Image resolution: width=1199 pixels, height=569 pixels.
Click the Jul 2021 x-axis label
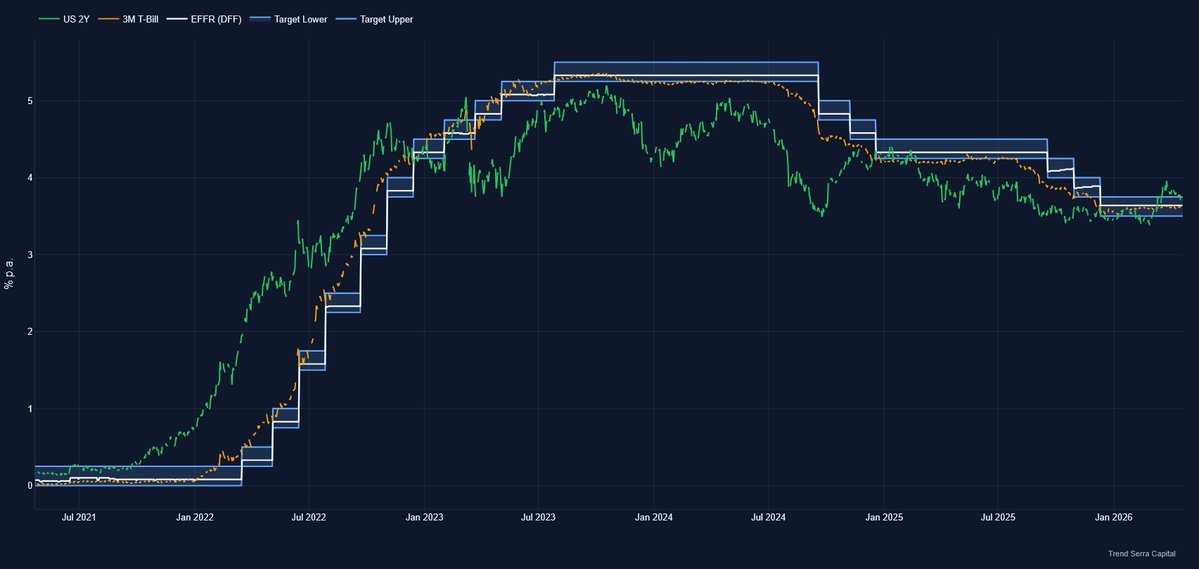pos(79,518)
